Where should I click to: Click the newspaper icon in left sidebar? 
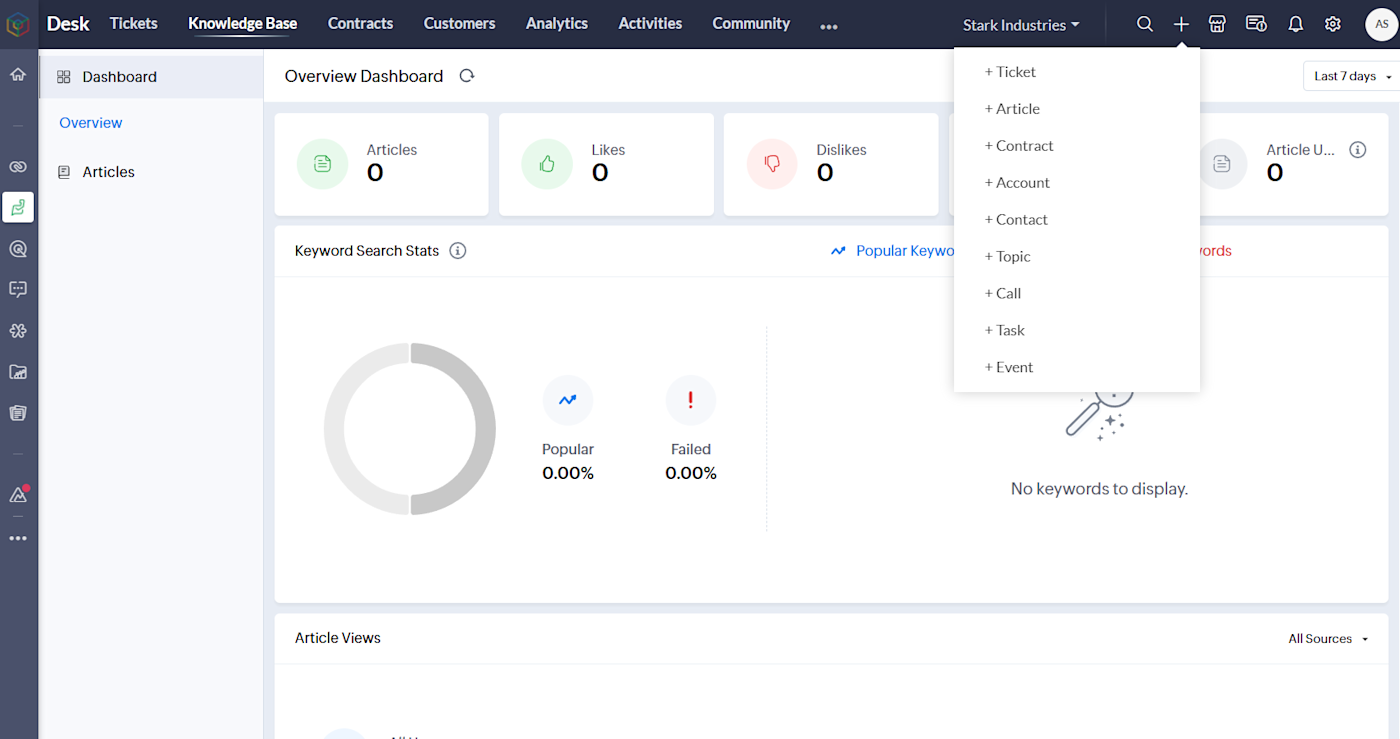point(18,413)
